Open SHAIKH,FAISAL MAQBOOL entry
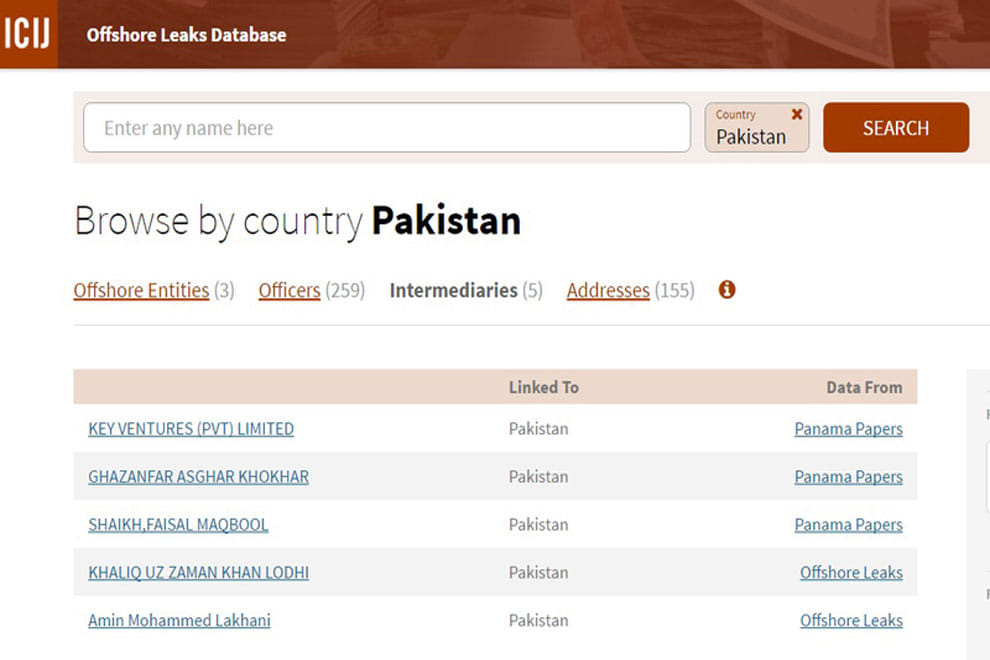 178,525
